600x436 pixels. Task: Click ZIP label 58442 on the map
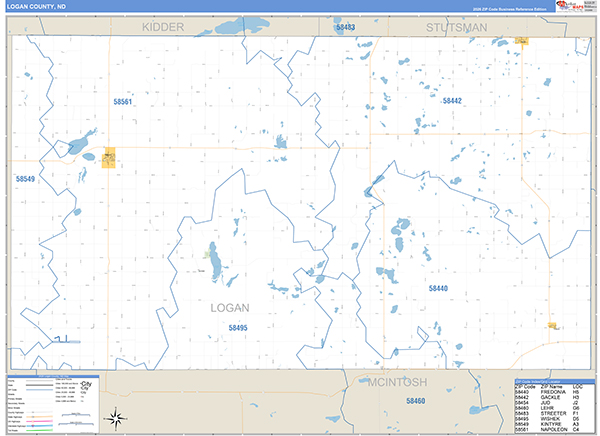[452, 101]
